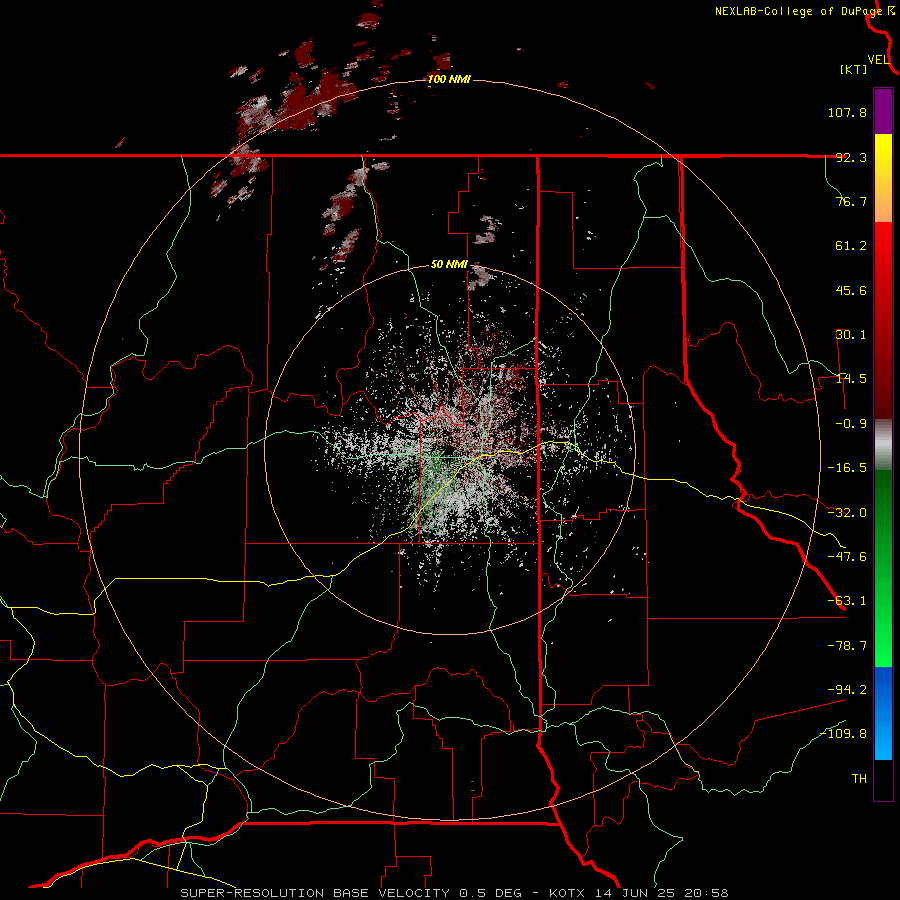The height and width of the screenshot is (900, 900).
Task: Select the 45.6 legend value
Action: point(851,290)
